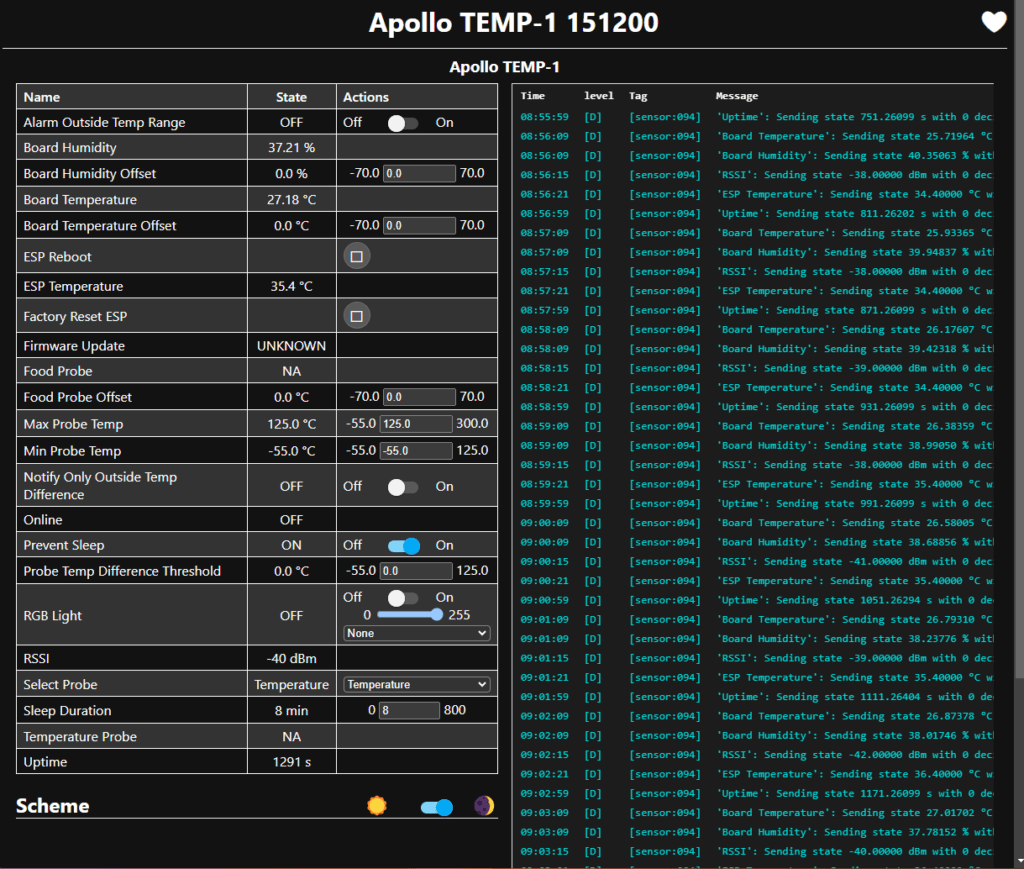Flip the Scheme toggle switch
This screenshot has width=1024, height=869.
point(437,805)
